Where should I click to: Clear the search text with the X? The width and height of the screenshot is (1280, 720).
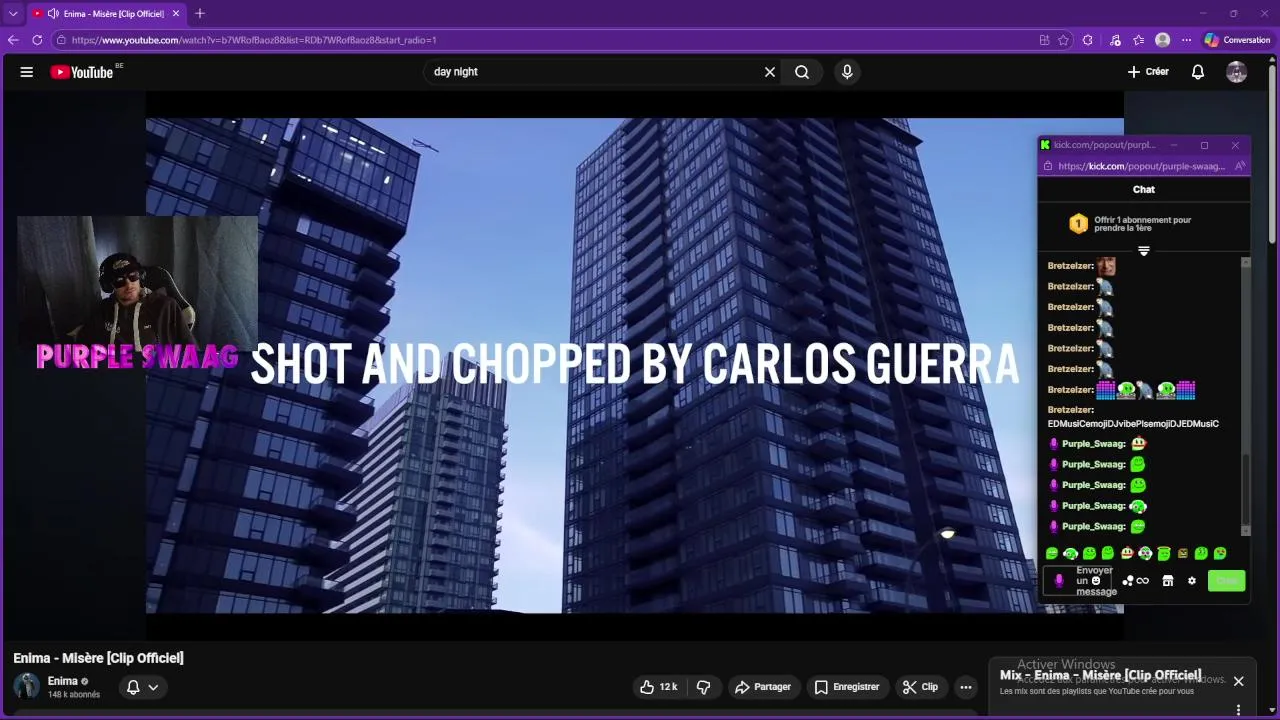click(770, 72)
